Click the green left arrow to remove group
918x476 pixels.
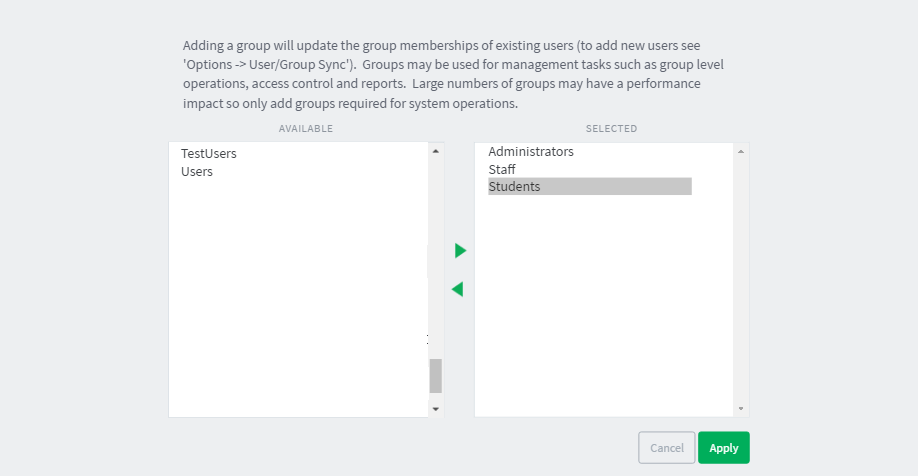[458, 289]
